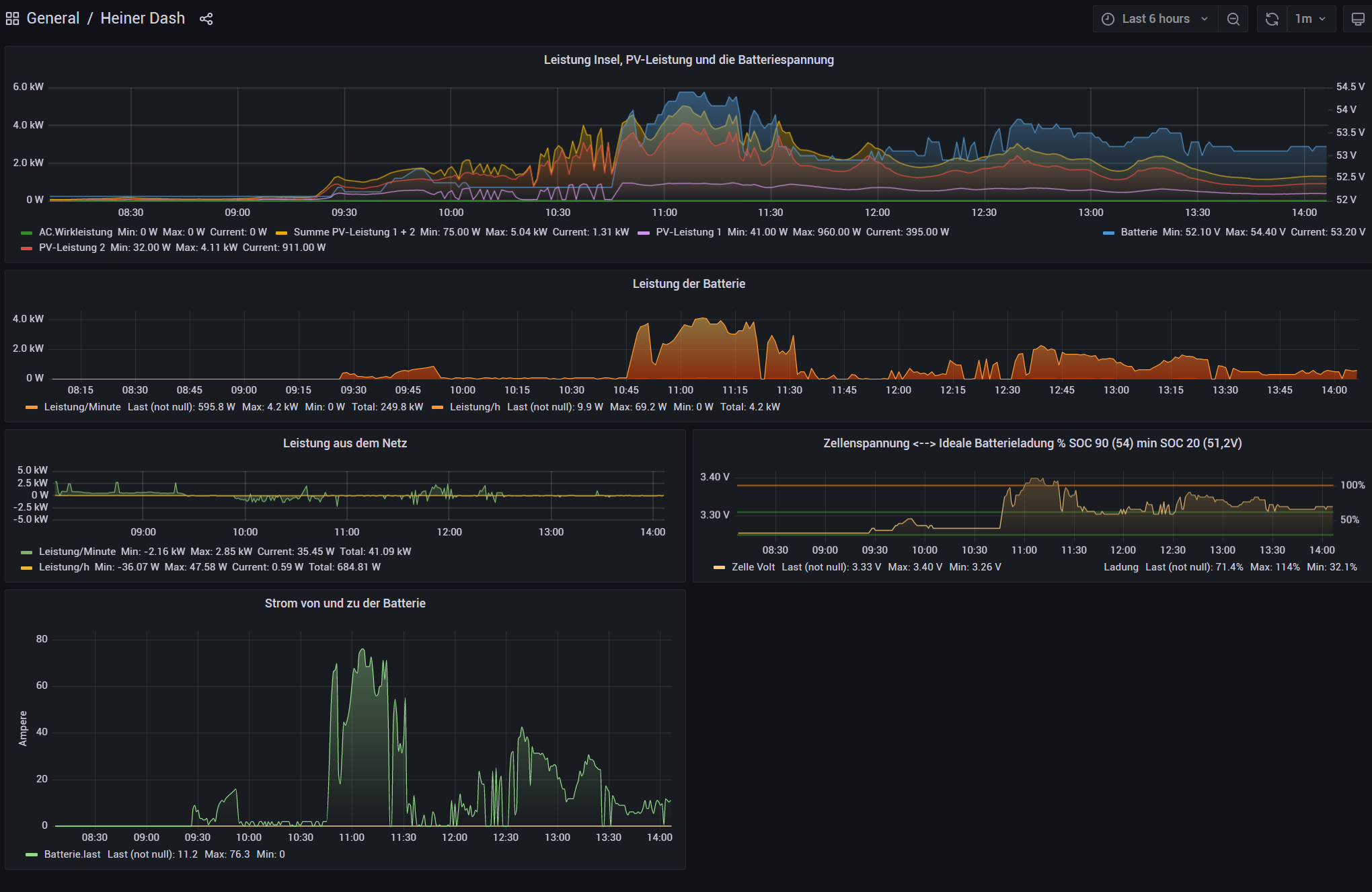Toggle Zelle Volt legend entry
The width and height of the screenshot is (1372, 892).
pos(753,567)
